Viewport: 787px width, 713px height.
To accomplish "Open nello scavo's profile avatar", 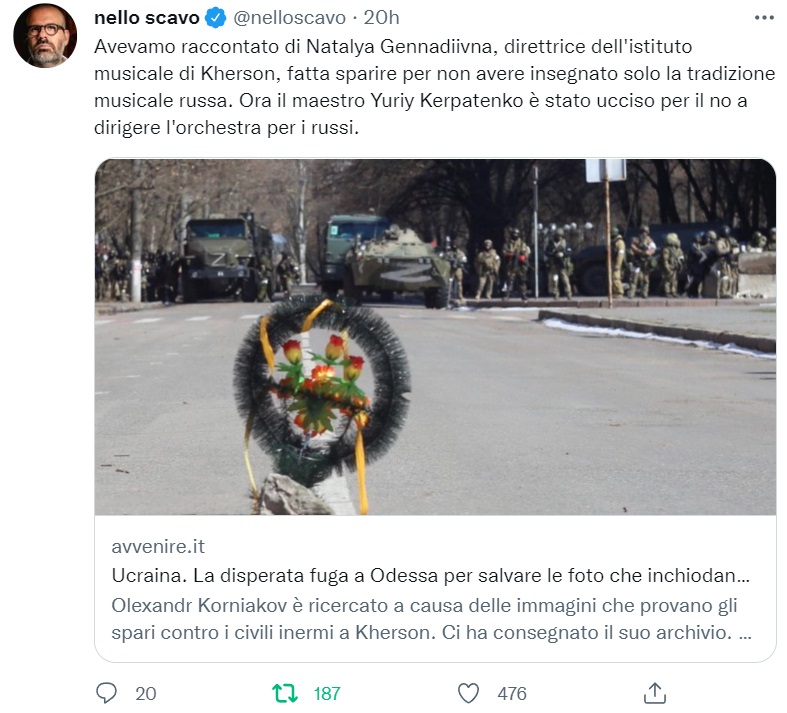I will click(x=45, y=36).
